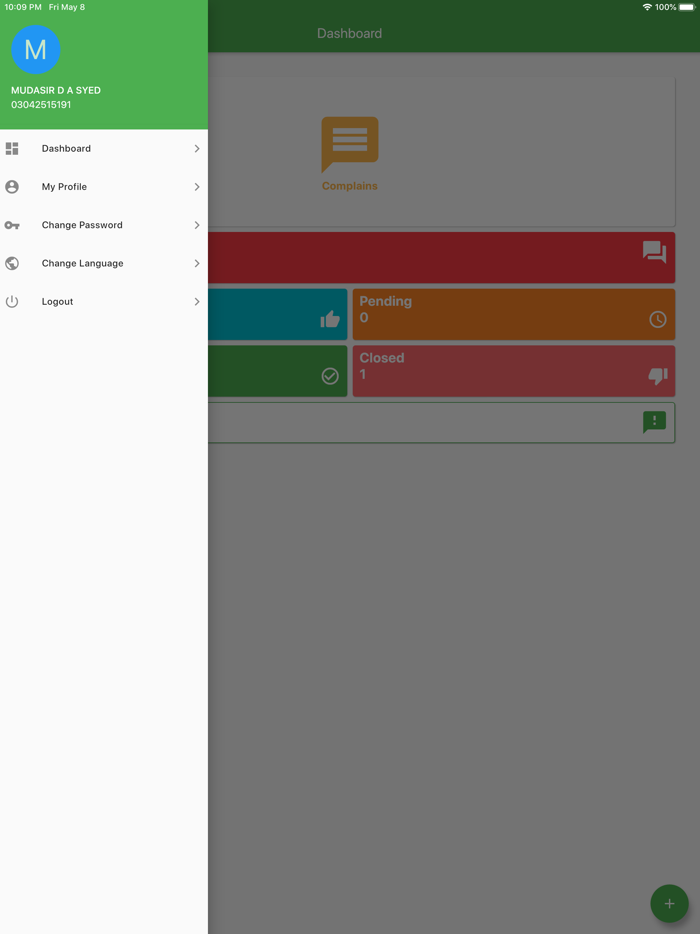Image resolution: width=700 pixels, height=934 pixels.
Task: Open My Profile menu item
Action: (104, 187)
